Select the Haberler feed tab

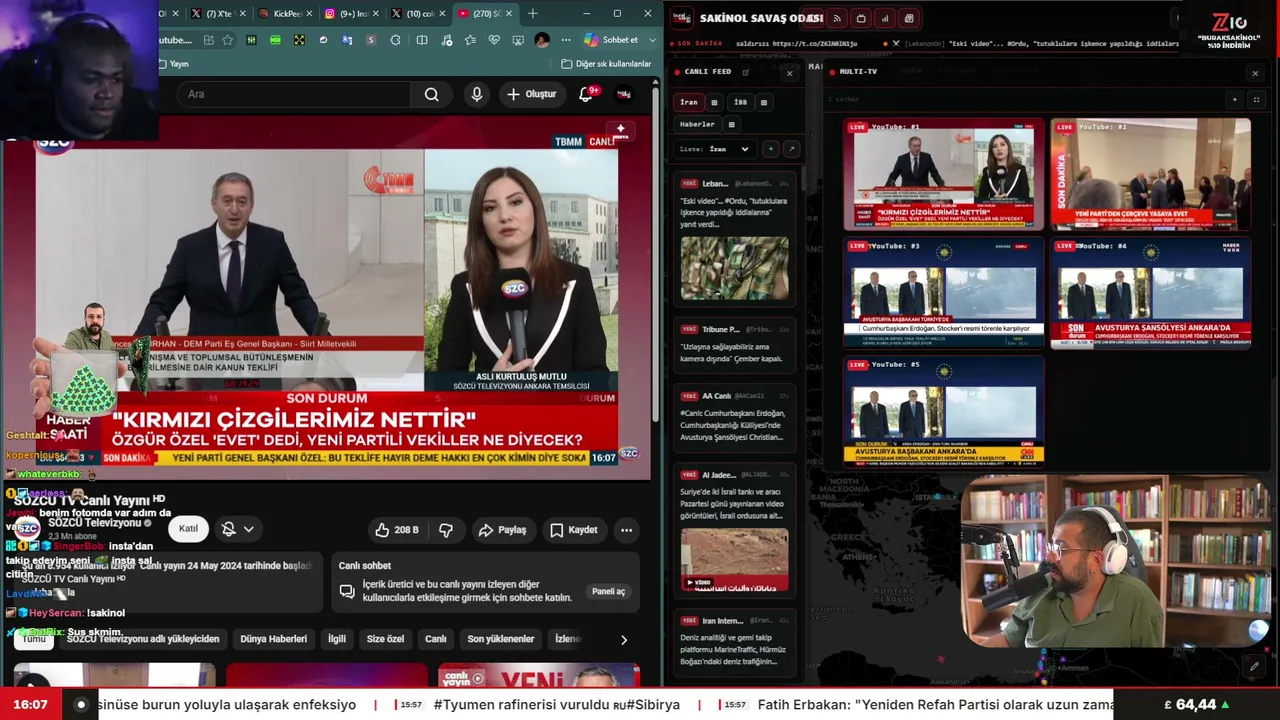pos(697,125)
